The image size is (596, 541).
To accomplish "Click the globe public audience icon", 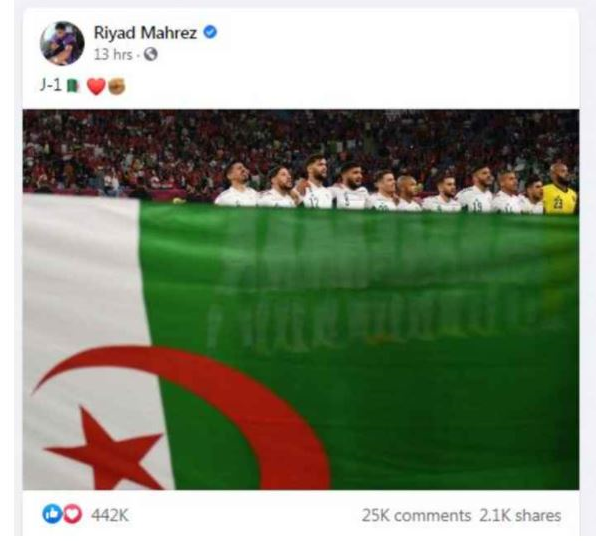I will (151, 54).
